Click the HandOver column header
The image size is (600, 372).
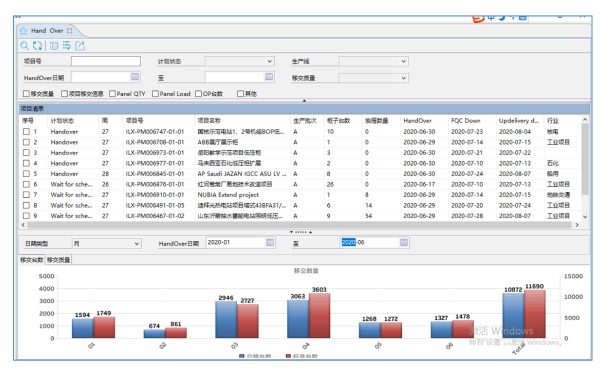tap(417, 121)
